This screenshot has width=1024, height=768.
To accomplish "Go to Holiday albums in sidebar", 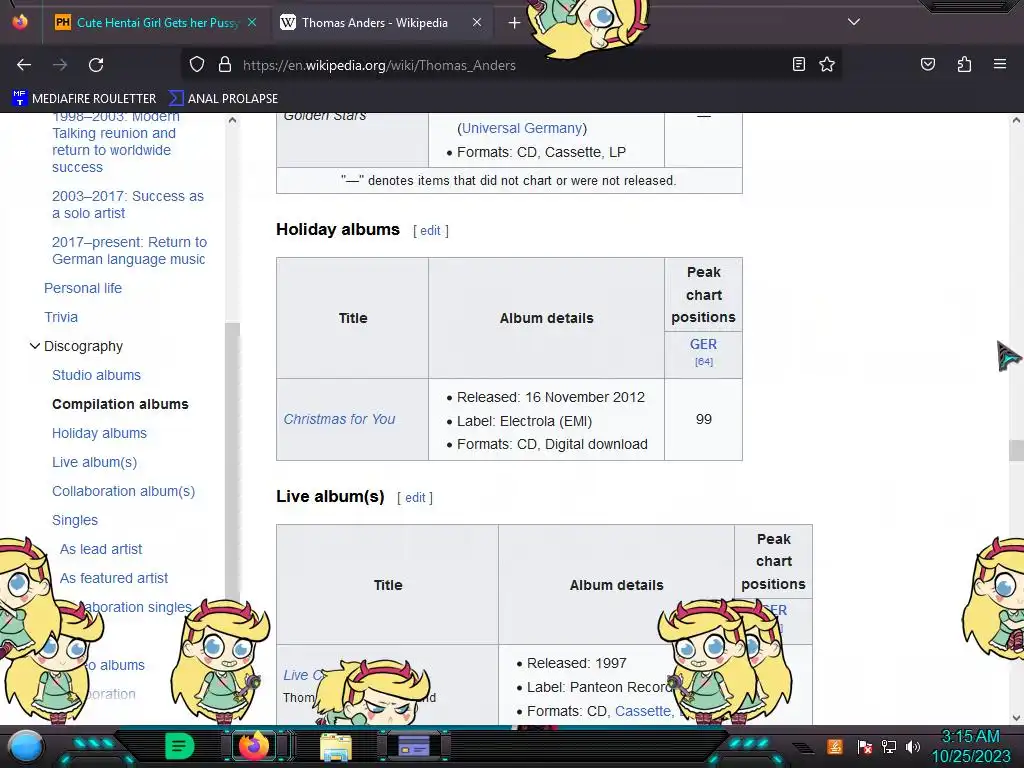I will tap(99, 433).
